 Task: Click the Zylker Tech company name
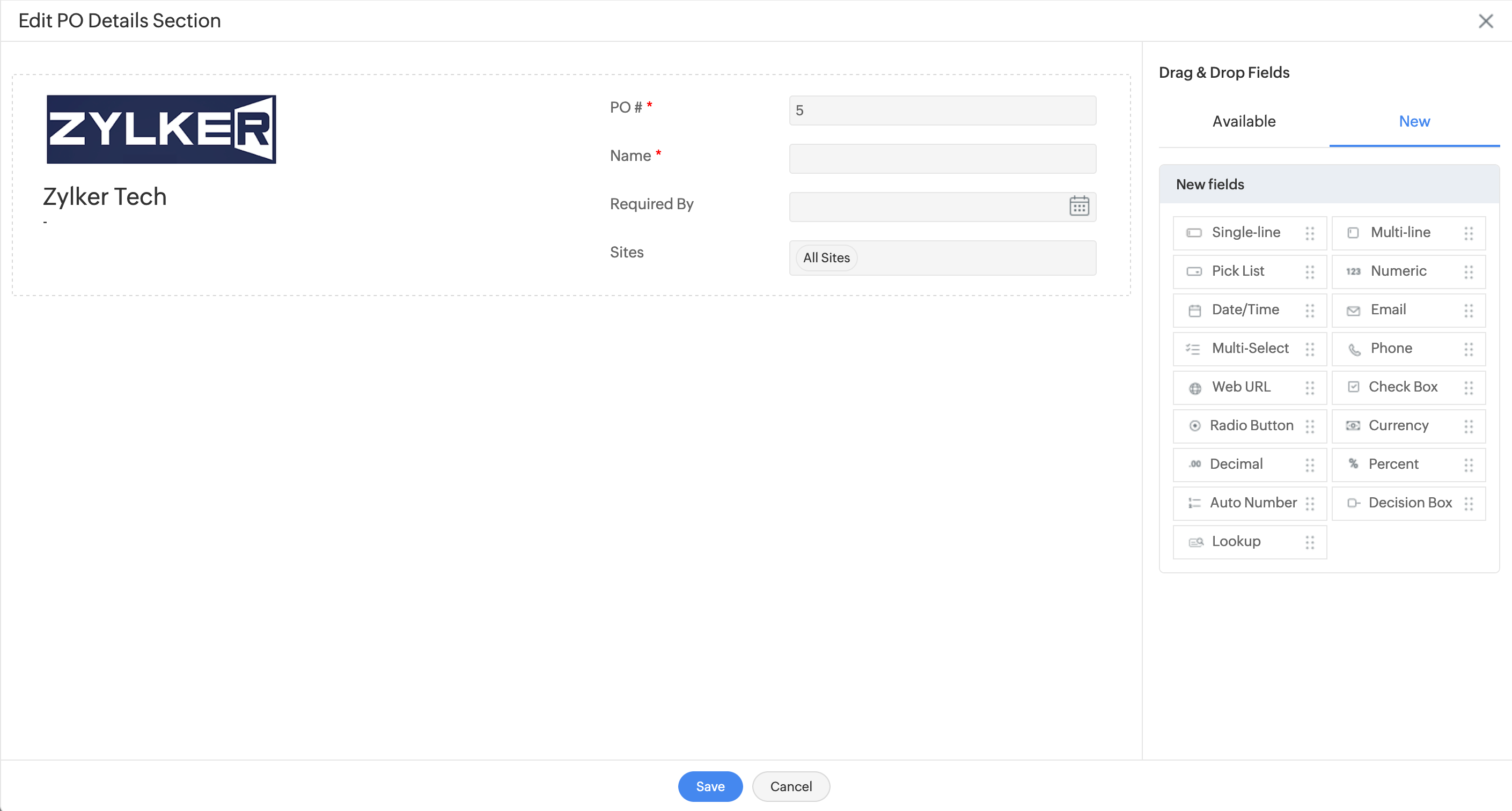(x=105, y=197)
